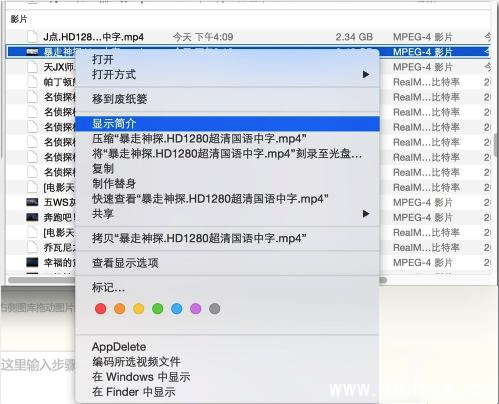This screenshot has height=404, width=499.
Task: Click the 2.34 GB size cell
Action: click(x=354, y=37)
